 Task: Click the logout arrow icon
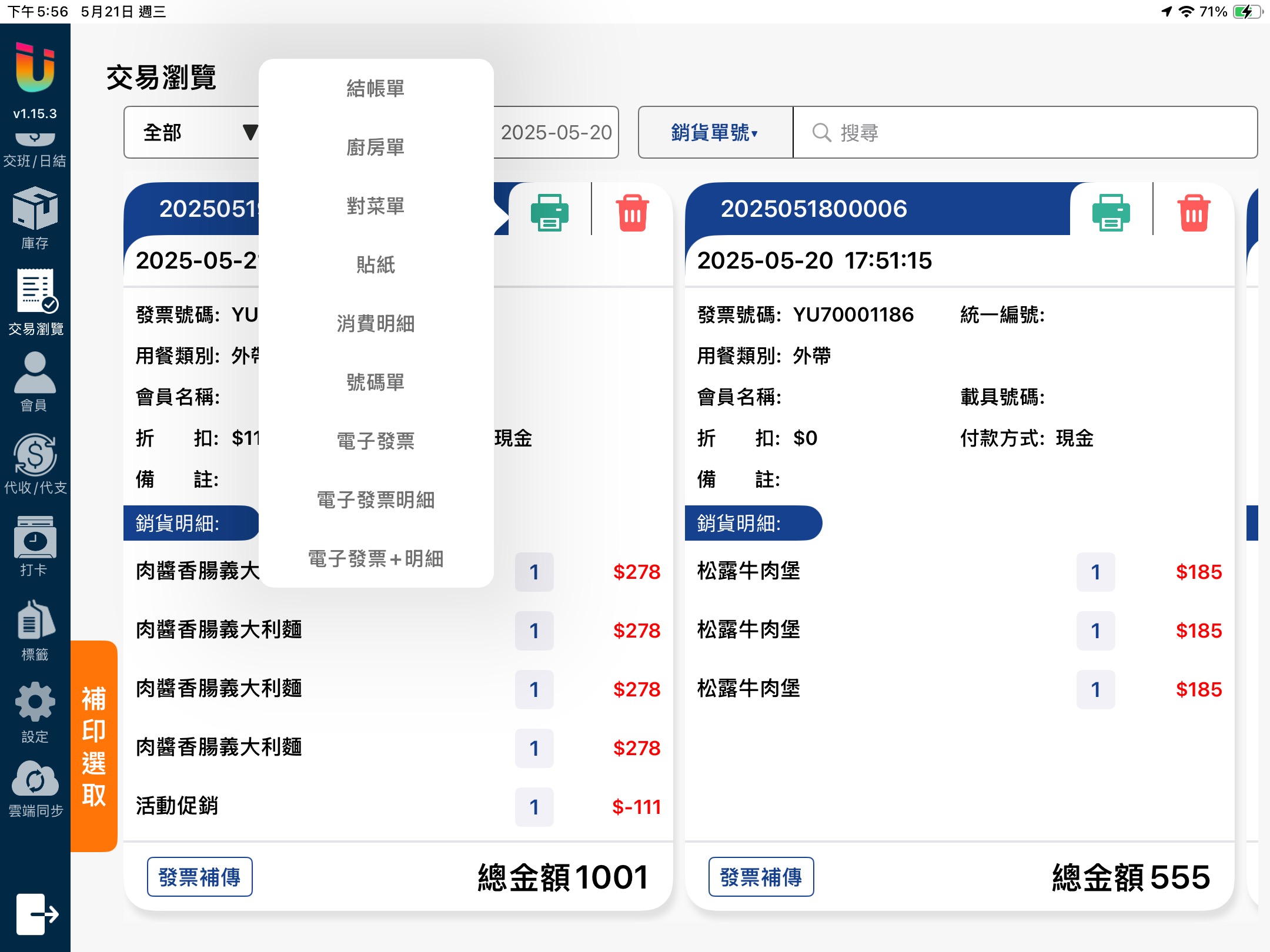click(36, 914)
